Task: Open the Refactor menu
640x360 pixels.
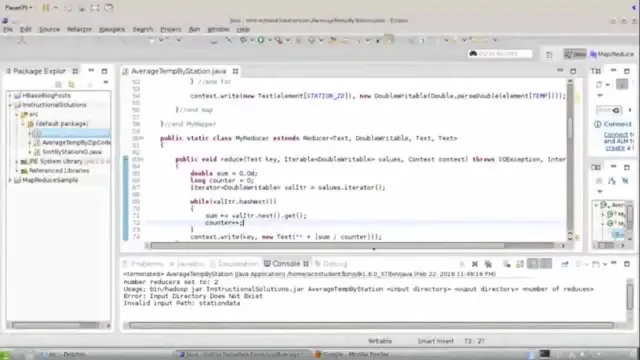Action: click(79, 29)
